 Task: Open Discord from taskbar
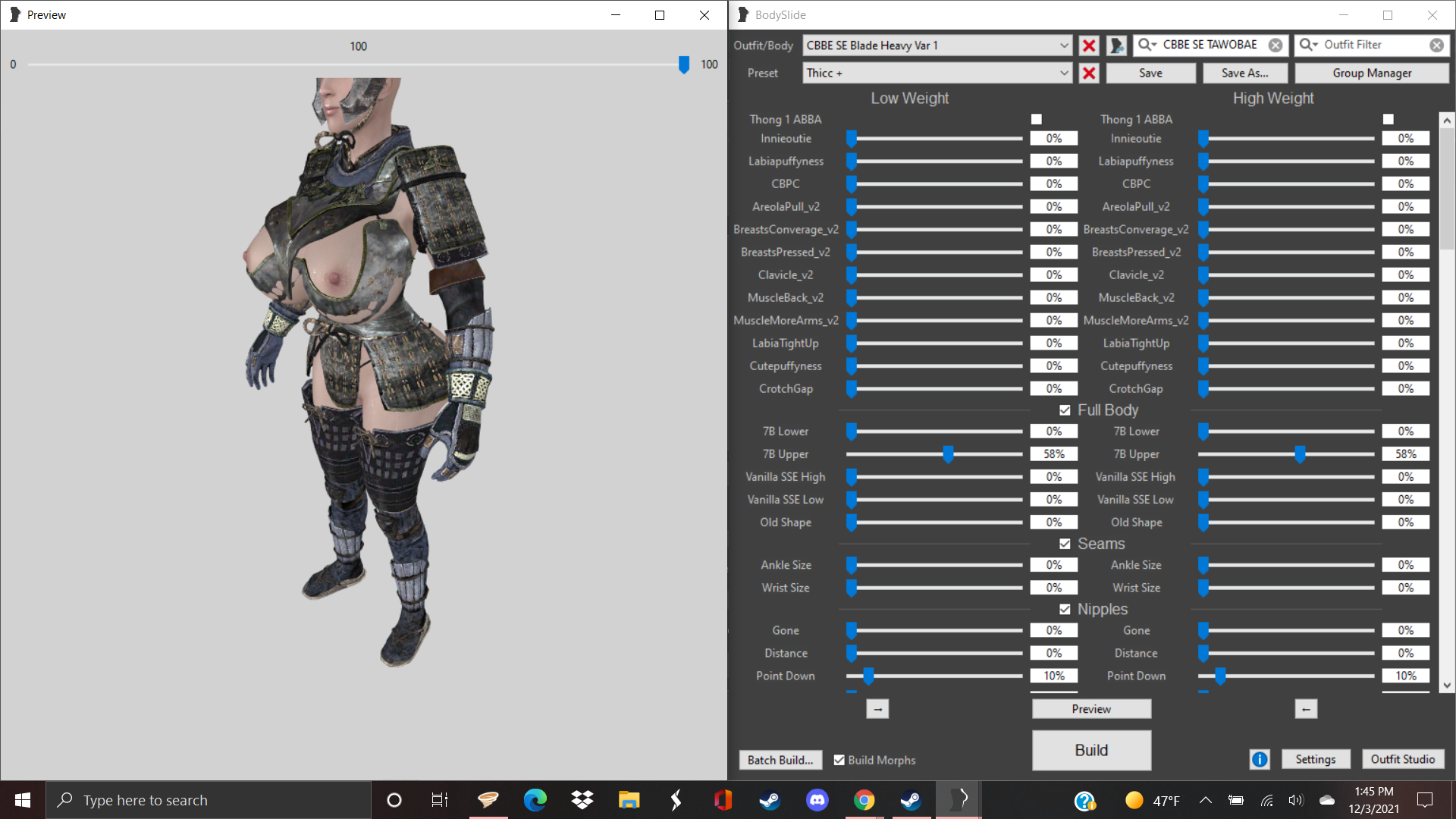pos(817,800)
